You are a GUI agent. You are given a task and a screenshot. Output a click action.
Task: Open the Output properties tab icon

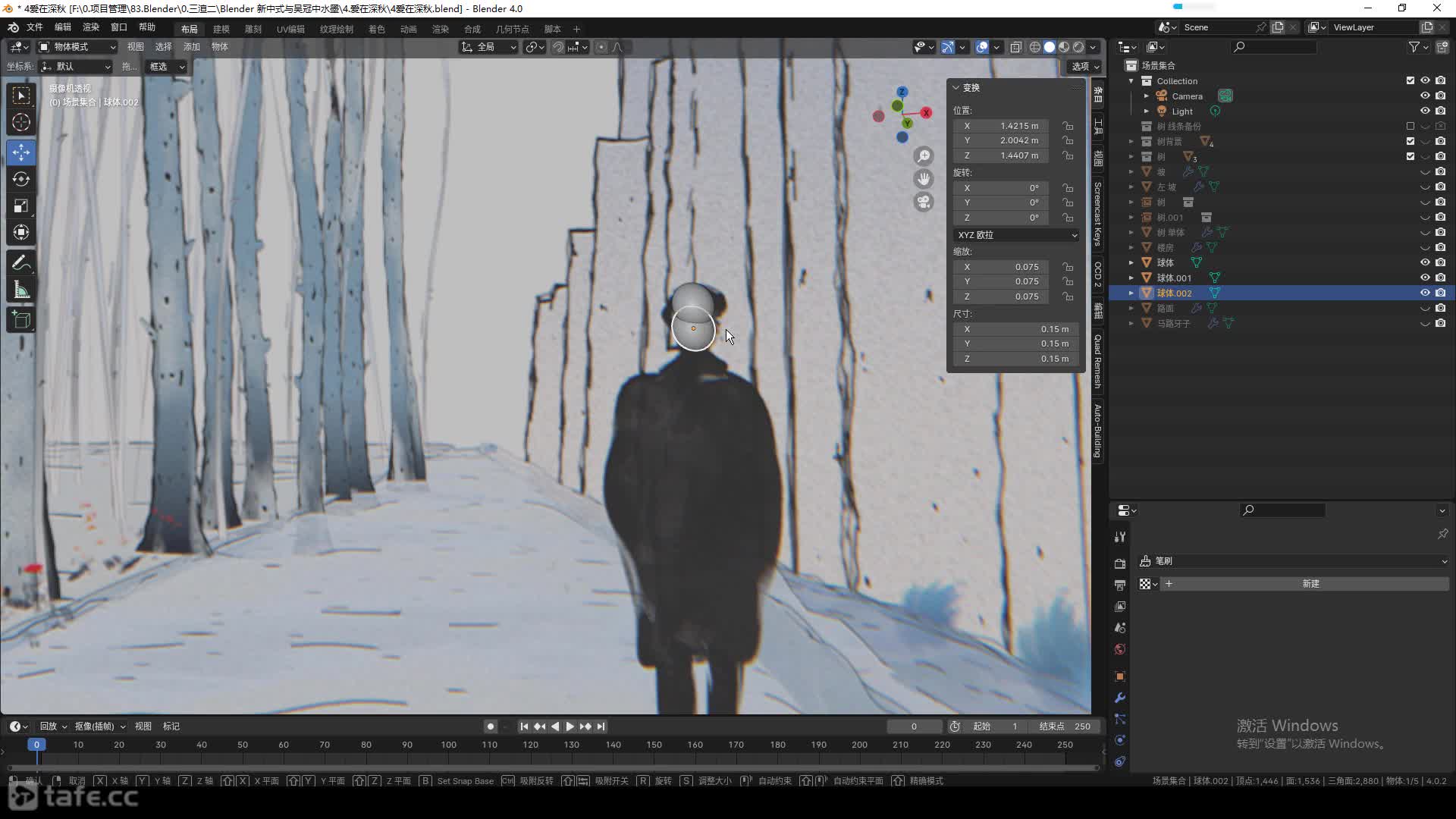[1120, 585]
